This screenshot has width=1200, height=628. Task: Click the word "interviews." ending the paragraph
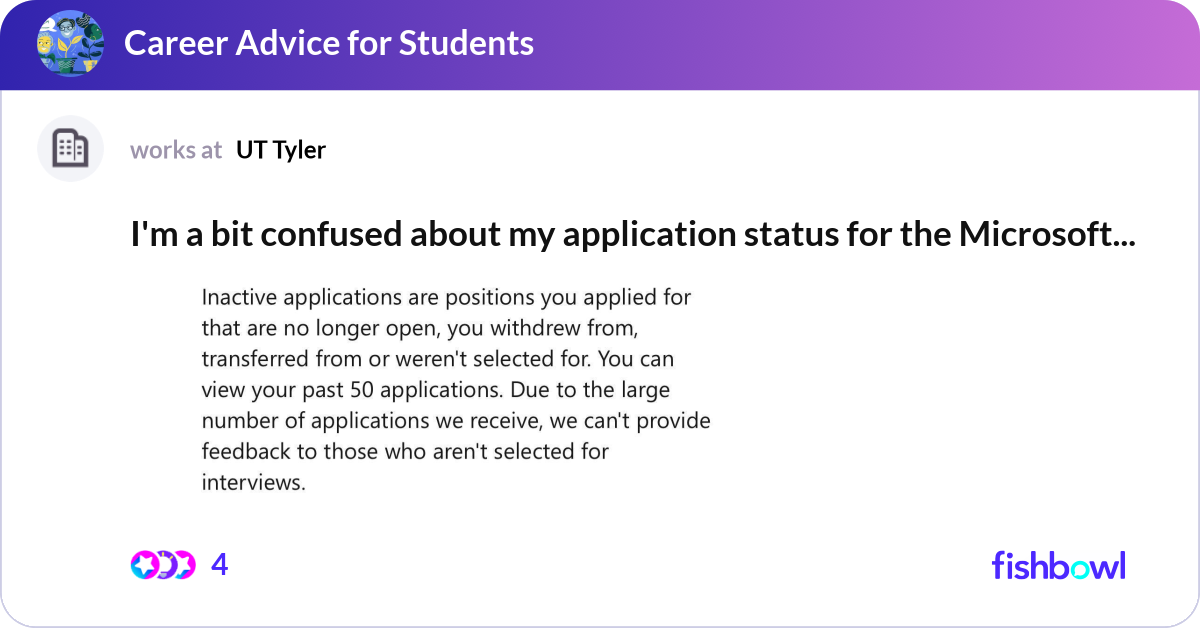(253, 482)
